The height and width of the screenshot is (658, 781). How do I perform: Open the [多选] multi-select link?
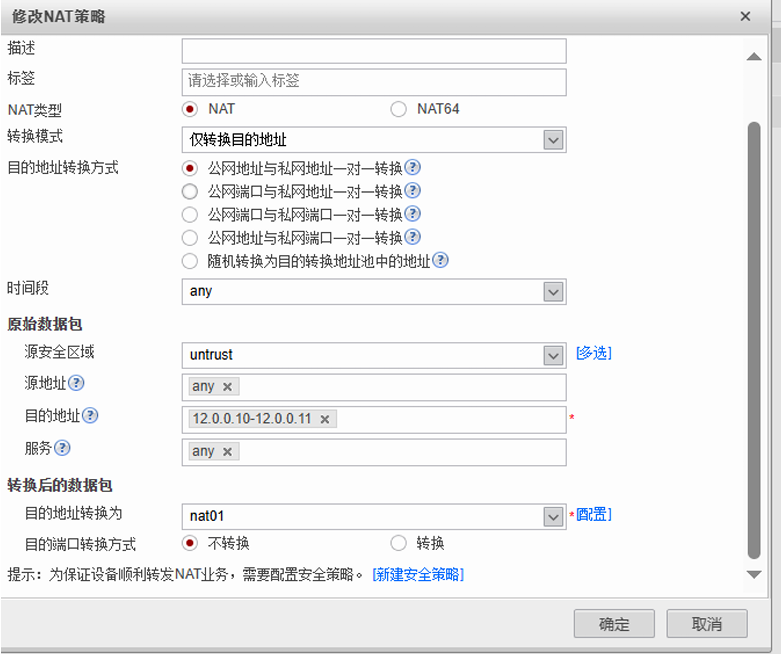point(594,353)
